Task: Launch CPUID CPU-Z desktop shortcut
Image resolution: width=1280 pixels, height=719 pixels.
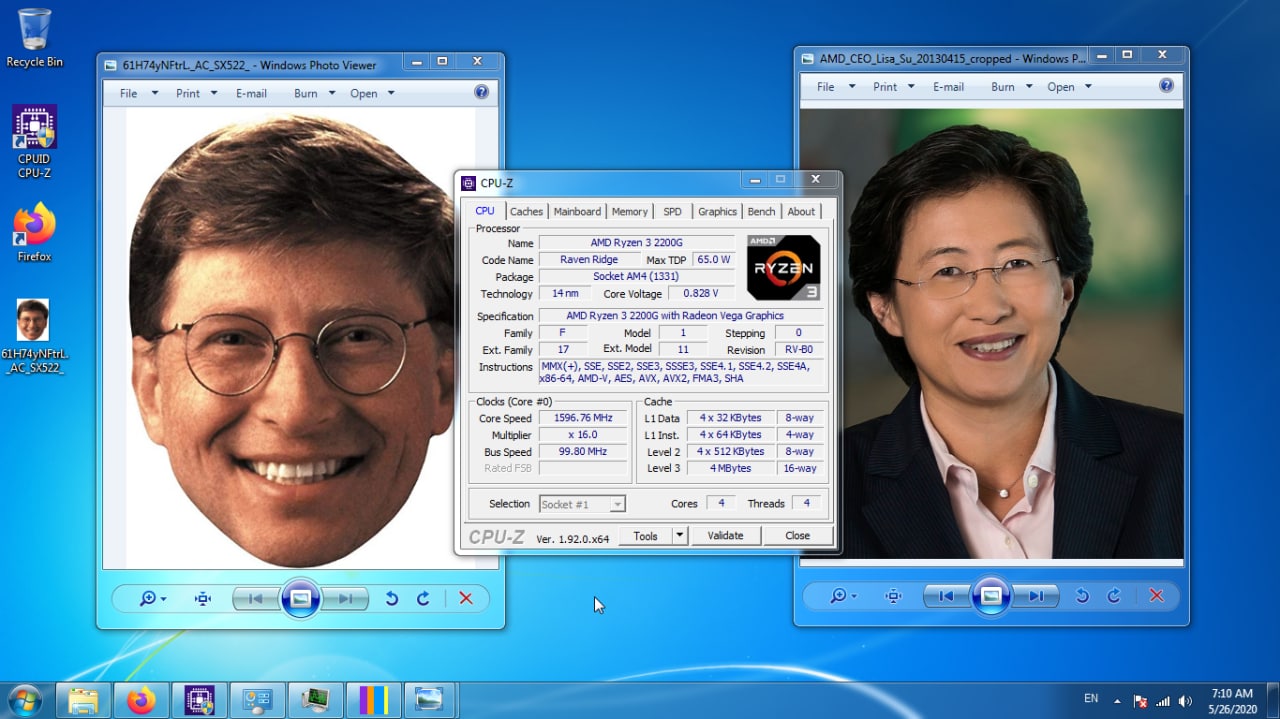Action: (34, 141)
